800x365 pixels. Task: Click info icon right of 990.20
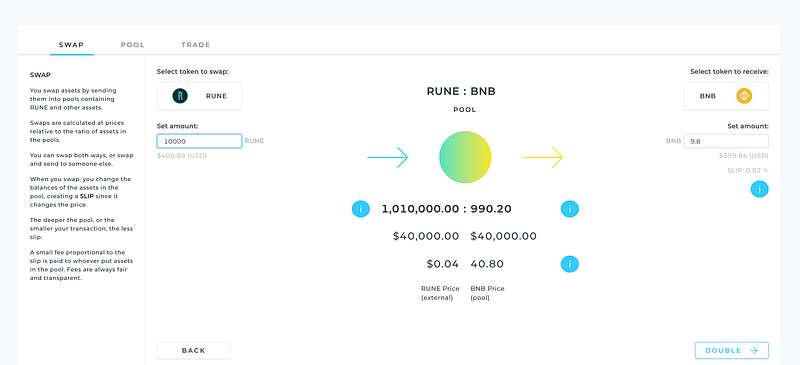coord(570,209)
